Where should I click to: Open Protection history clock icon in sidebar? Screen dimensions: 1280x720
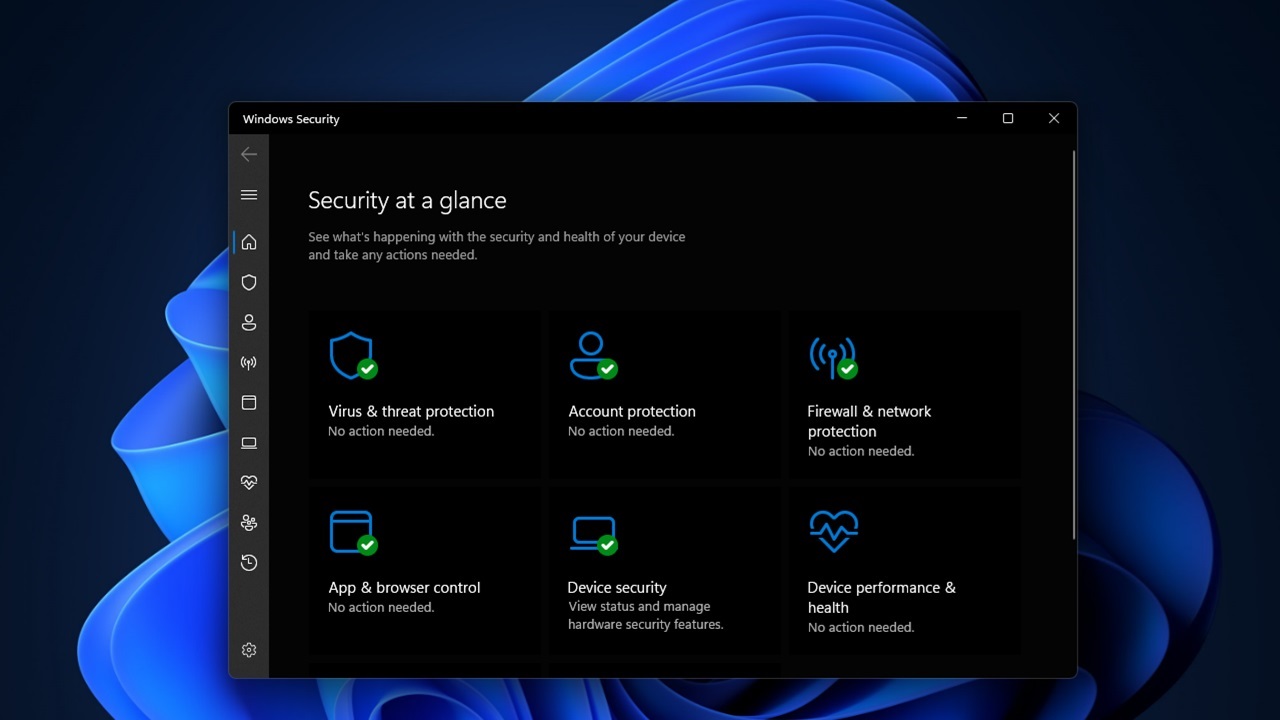(249, 562)
